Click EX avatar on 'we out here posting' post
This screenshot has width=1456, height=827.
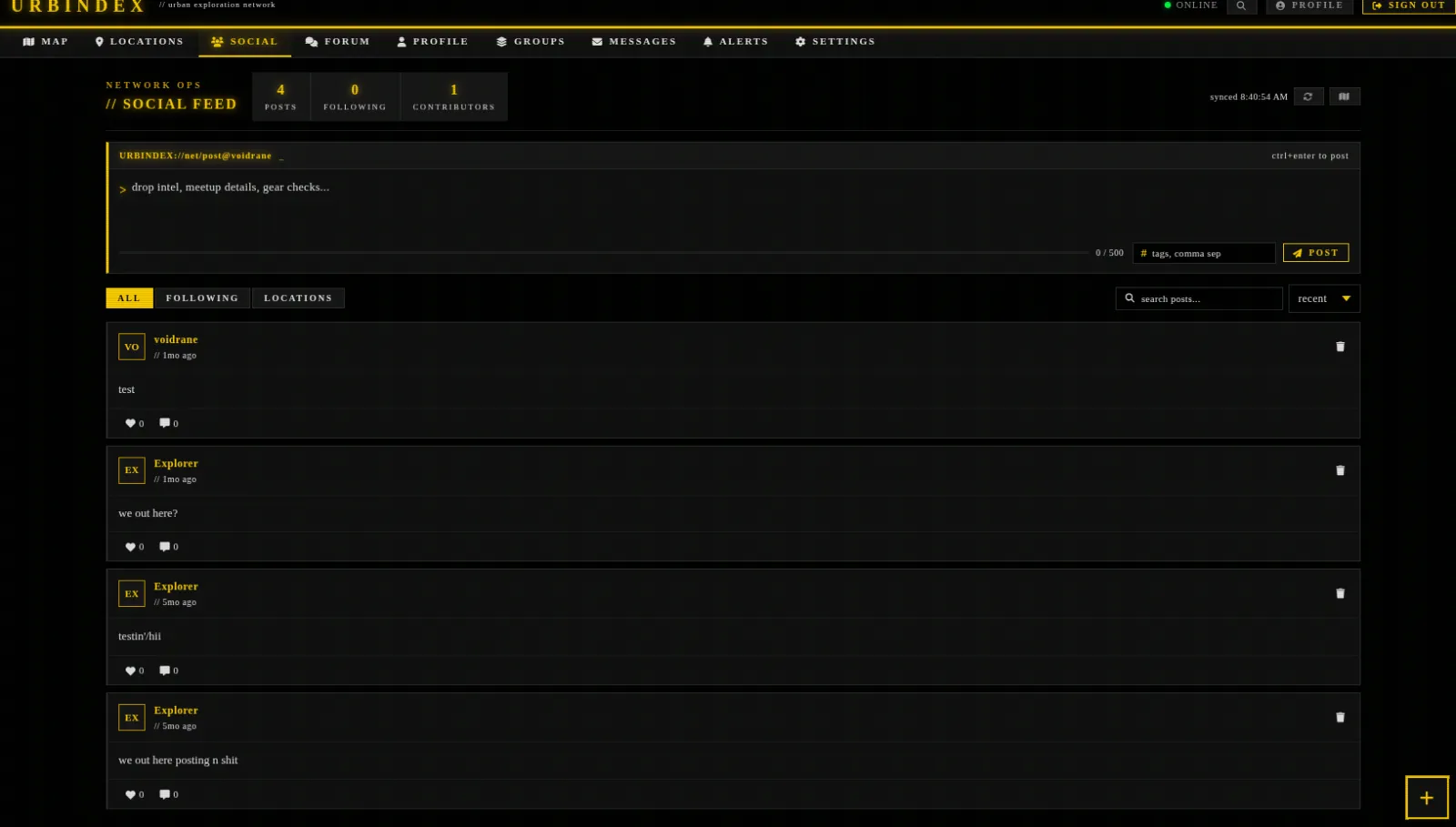[x=132, y=718]
